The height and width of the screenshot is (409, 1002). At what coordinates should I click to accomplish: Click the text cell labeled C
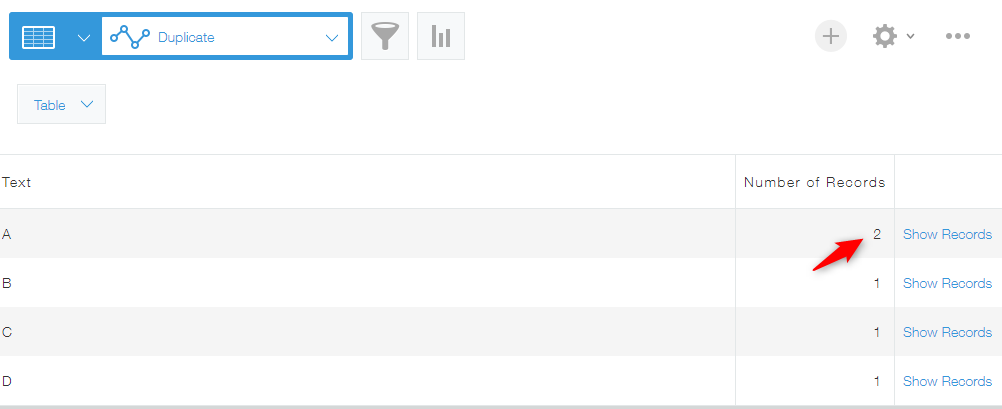[7, 332]
